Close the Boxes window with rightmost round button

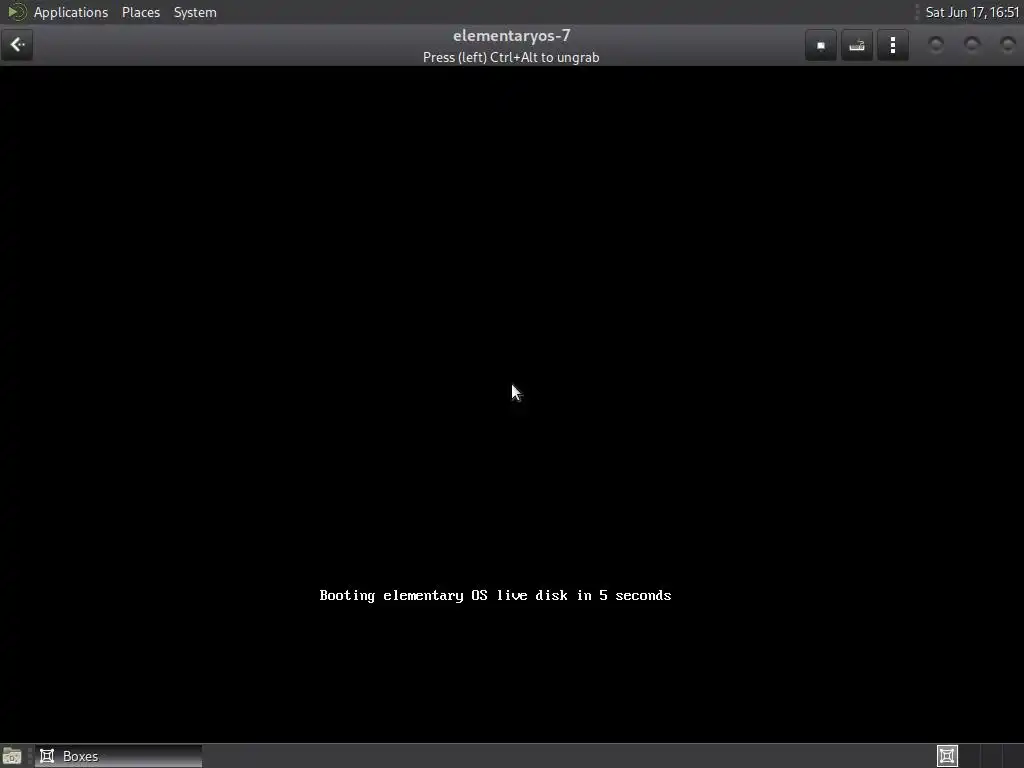pos(1007,44)
